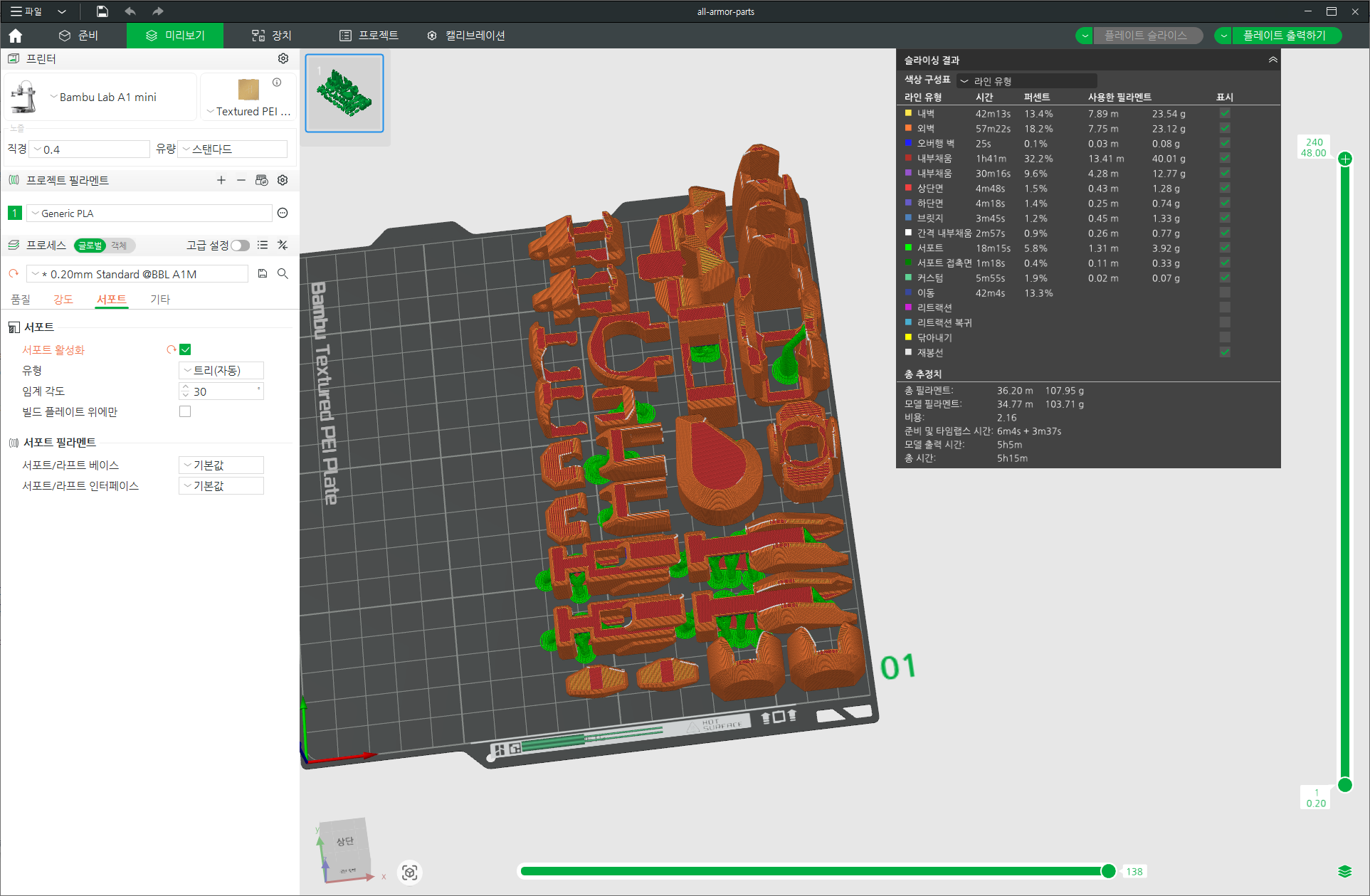This screenshot has width=1370, height=896.
Task: Open printer settings gear icon
Action: (283, 58)
